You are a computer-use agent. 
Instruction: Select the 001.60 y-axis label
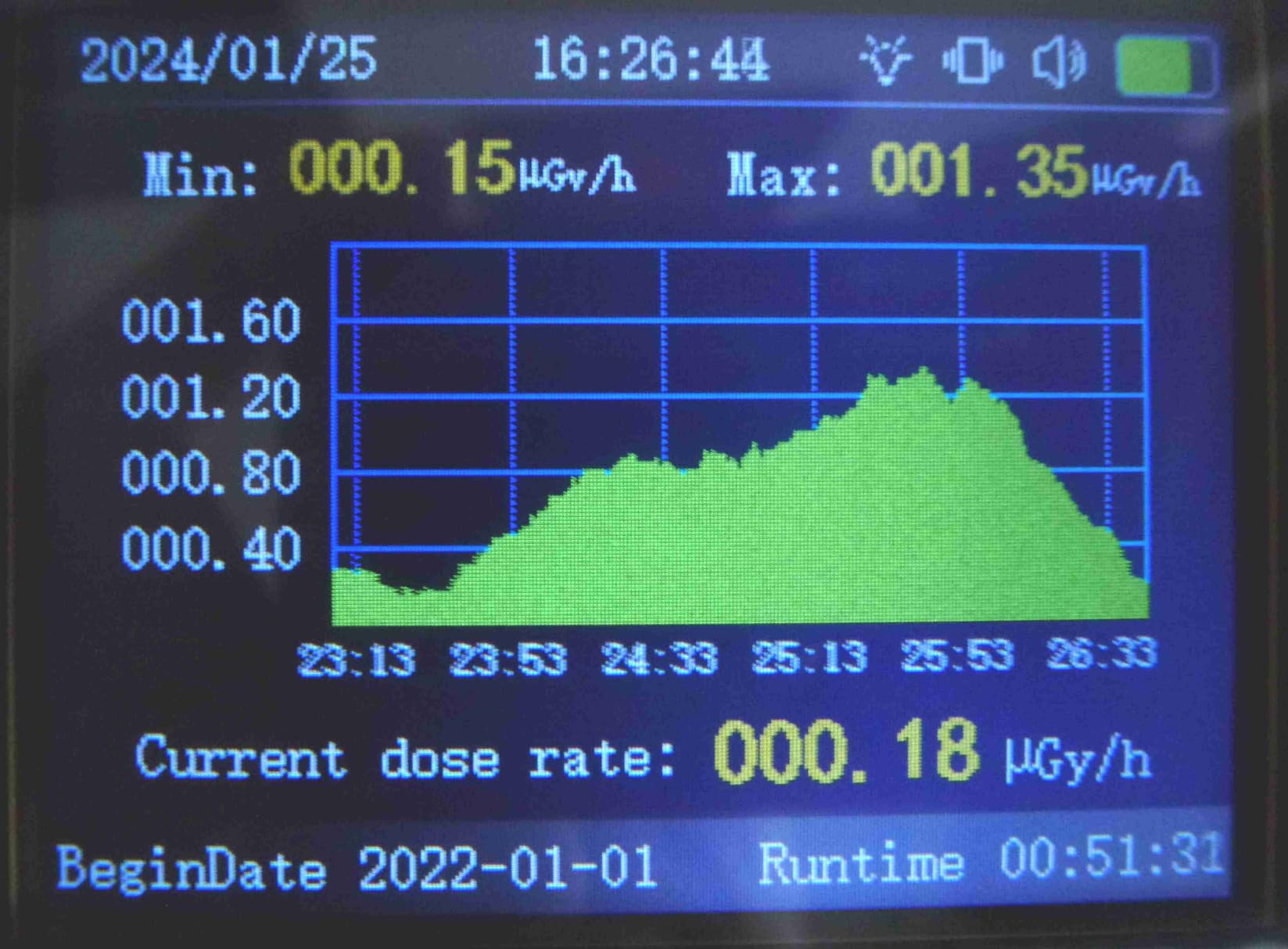pyautogui.click(x=211, y=321)
